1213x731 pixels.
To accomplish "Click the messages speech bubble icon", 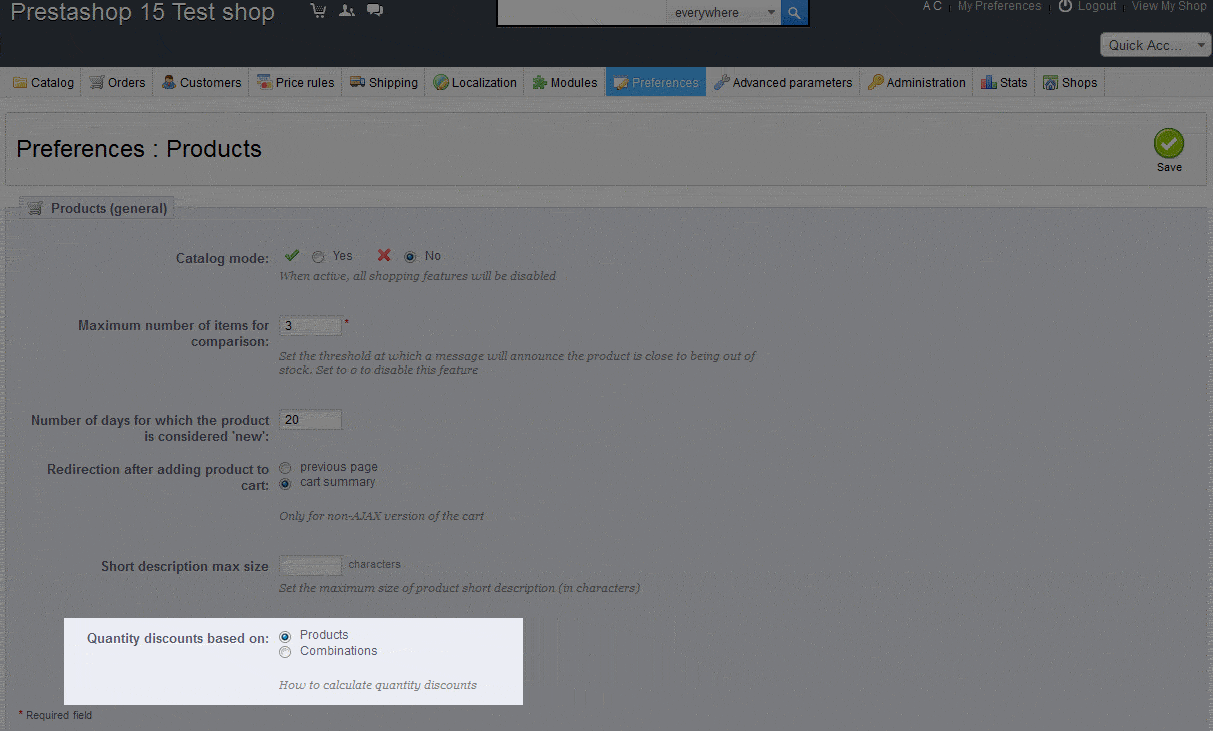I will [374, 11].
